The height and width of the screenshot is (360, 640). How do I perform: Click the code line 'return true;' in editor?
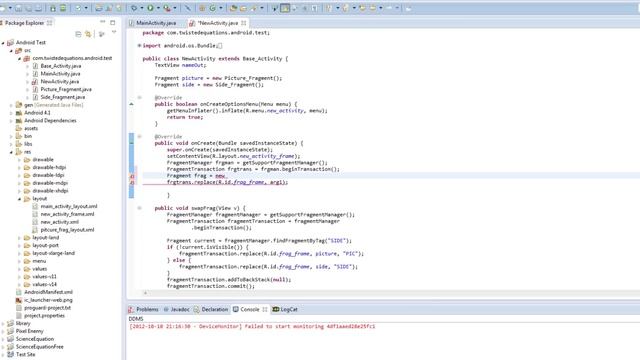click(x=184, y=117)
